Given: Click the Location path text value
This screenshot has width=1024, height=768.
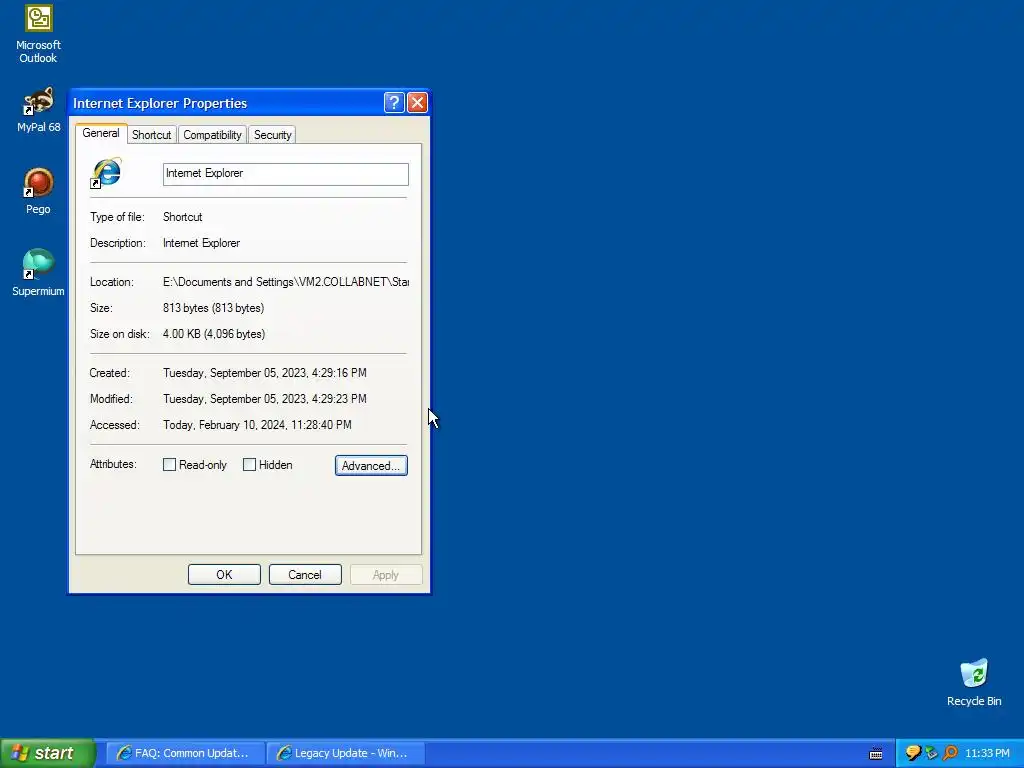Looking at the screenshot, I should tap(285, 282).
